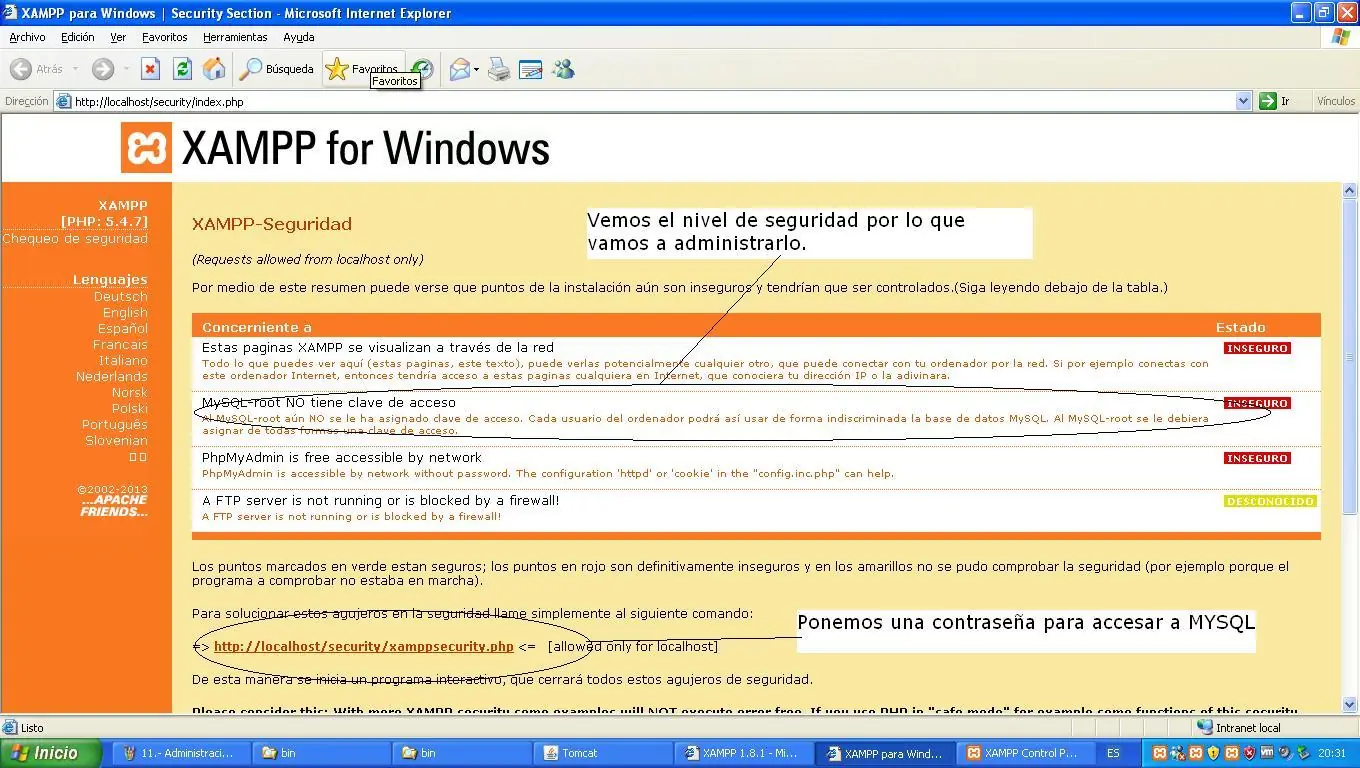Open the Ayuda menu
Screen dimensions: 1360x768
(298, 37)
